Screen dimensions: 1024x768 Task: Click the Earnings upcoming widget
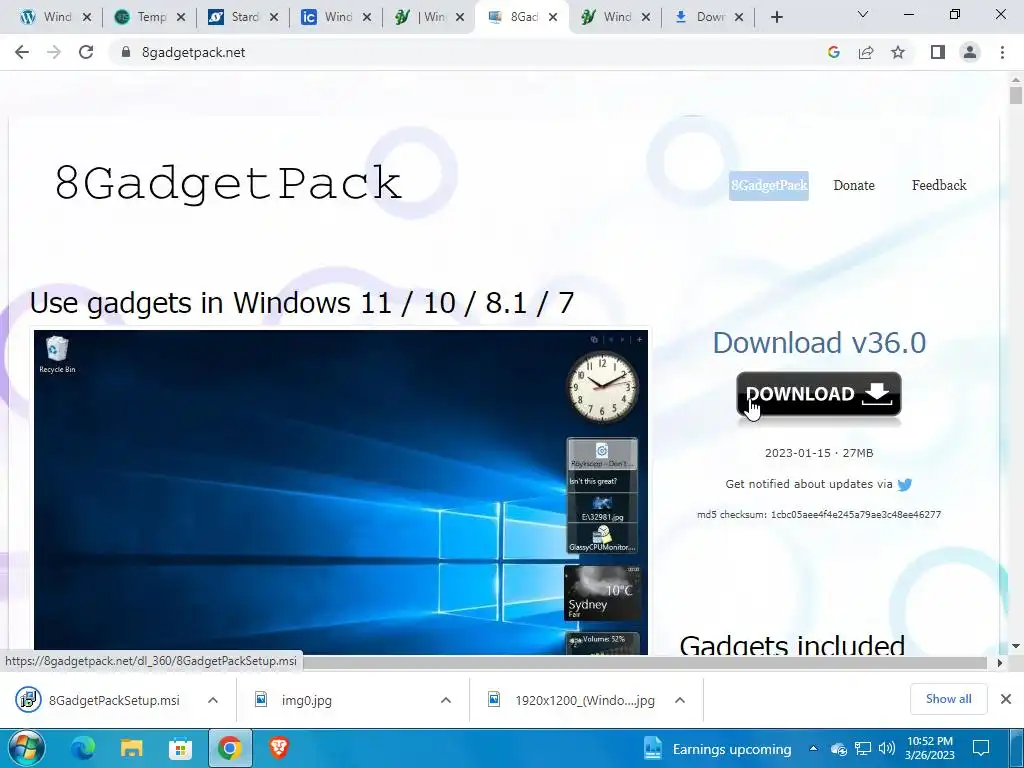[716, 749]
